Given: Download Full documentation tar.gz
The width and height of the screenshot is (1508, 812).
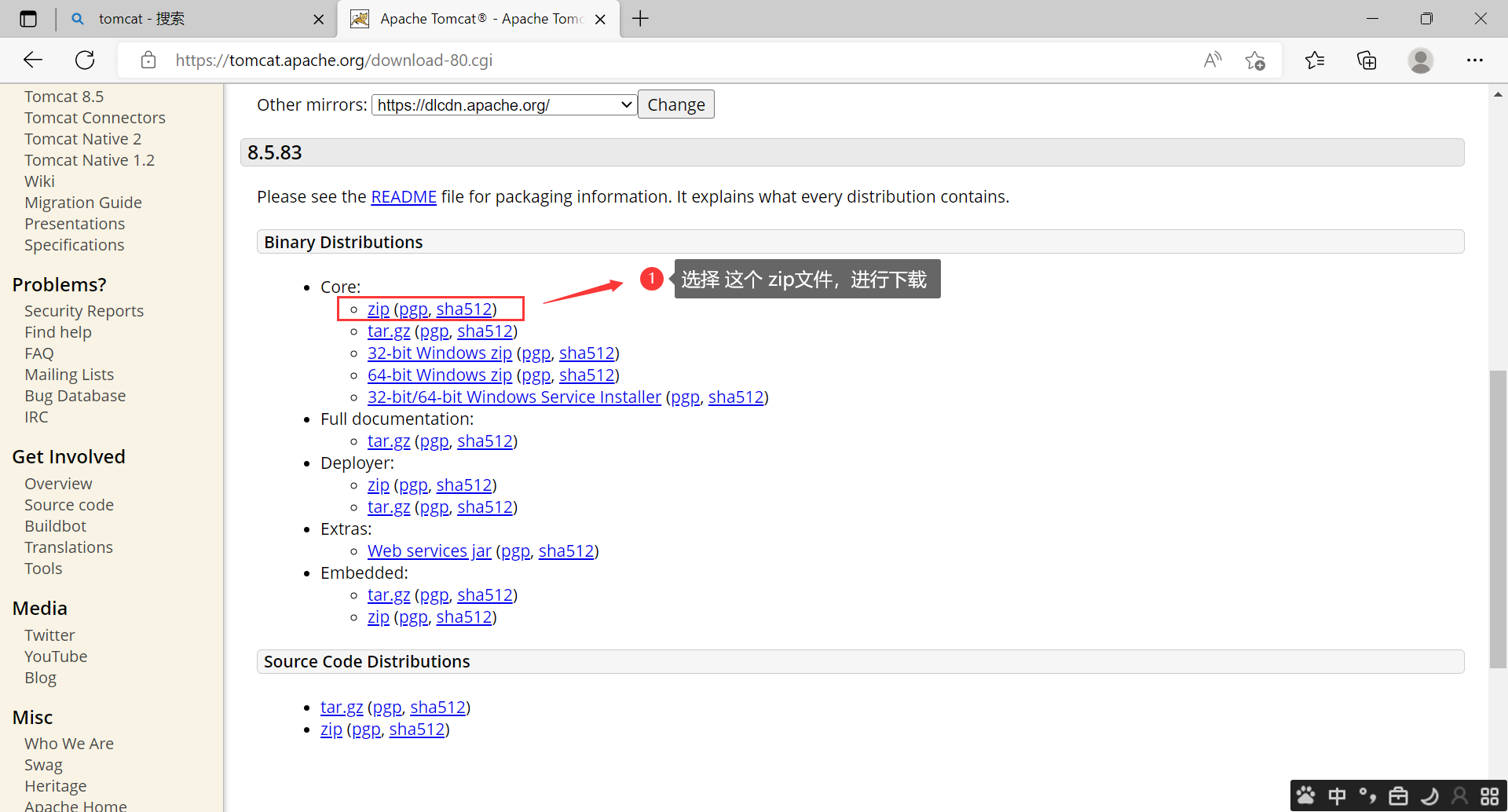Looking at the screenshot, I should (389, 441).
